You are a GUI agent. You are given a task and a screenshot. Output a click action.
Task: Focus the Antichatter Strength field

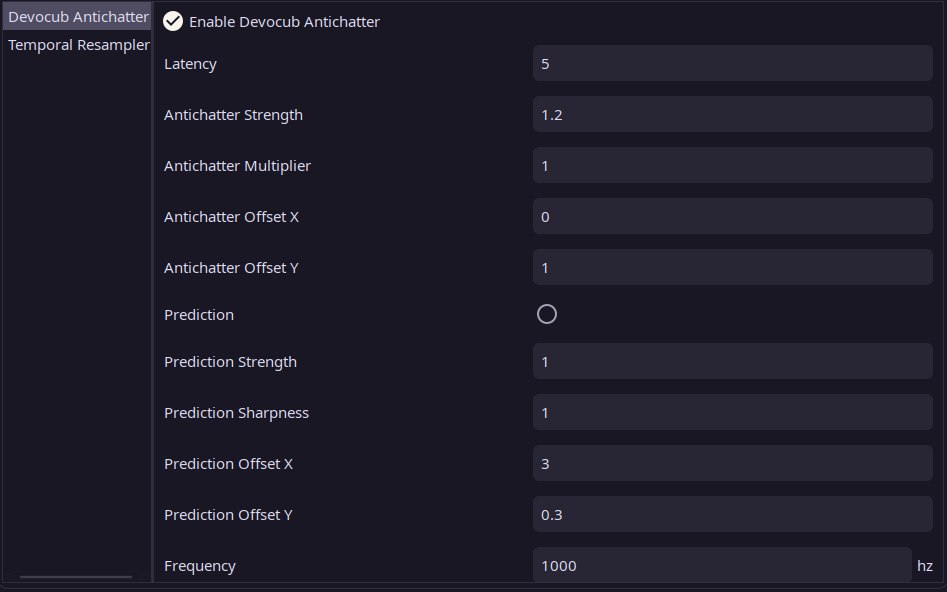pos(732,115)
